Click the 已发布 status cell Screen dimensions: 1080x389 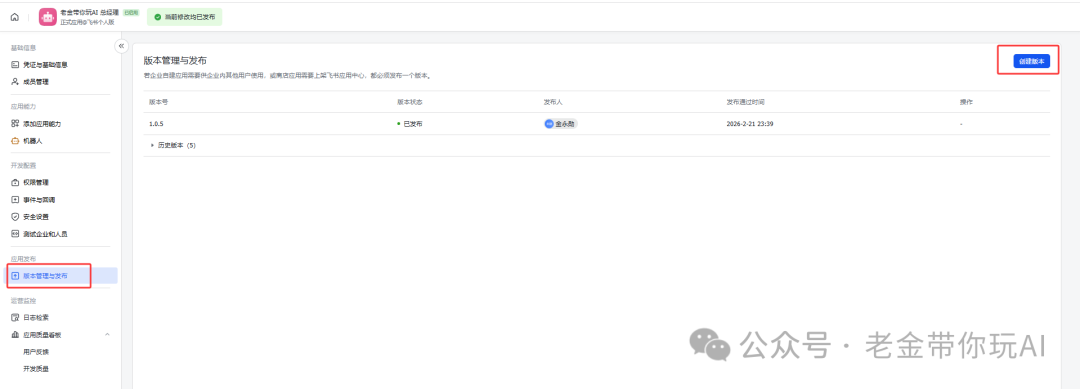coord(410,124)
